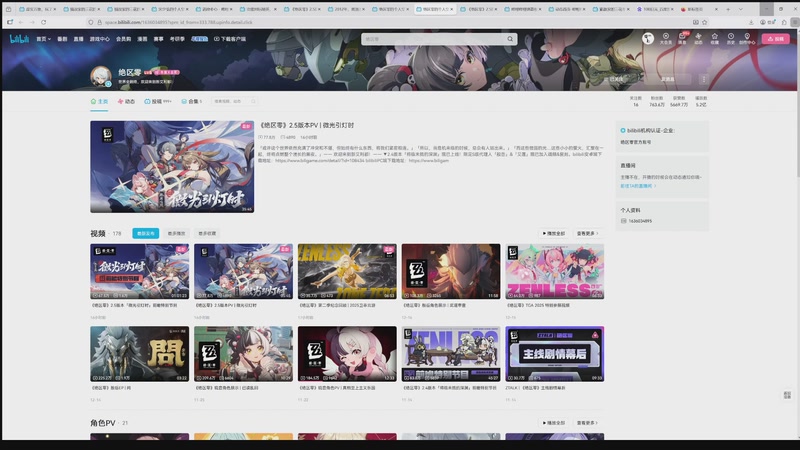Expand 查看更多 in the 角色PV section

(x=587, y=423)
